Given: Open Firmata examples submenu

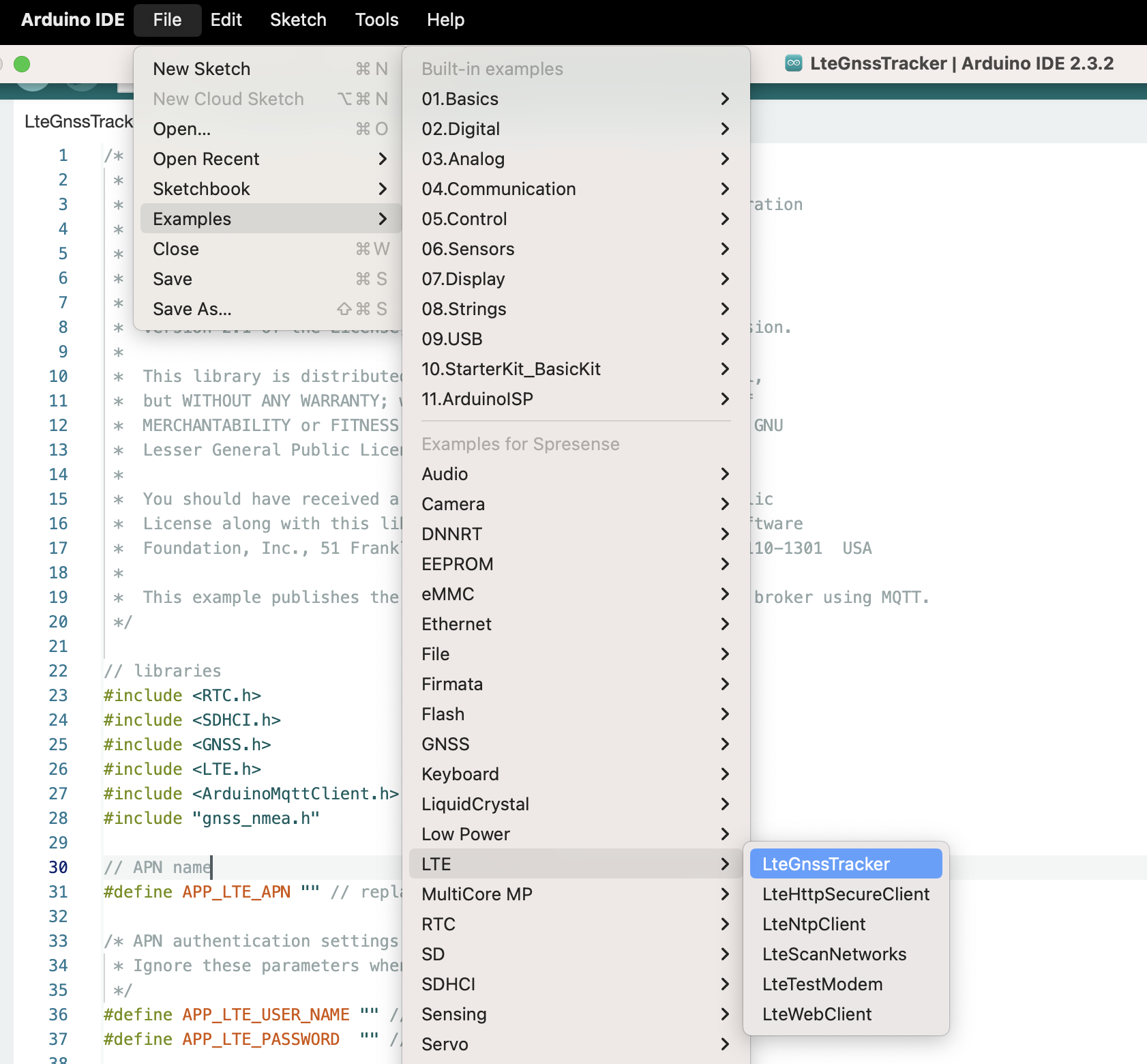Looking at the screenshot, I should pos(576,684).
